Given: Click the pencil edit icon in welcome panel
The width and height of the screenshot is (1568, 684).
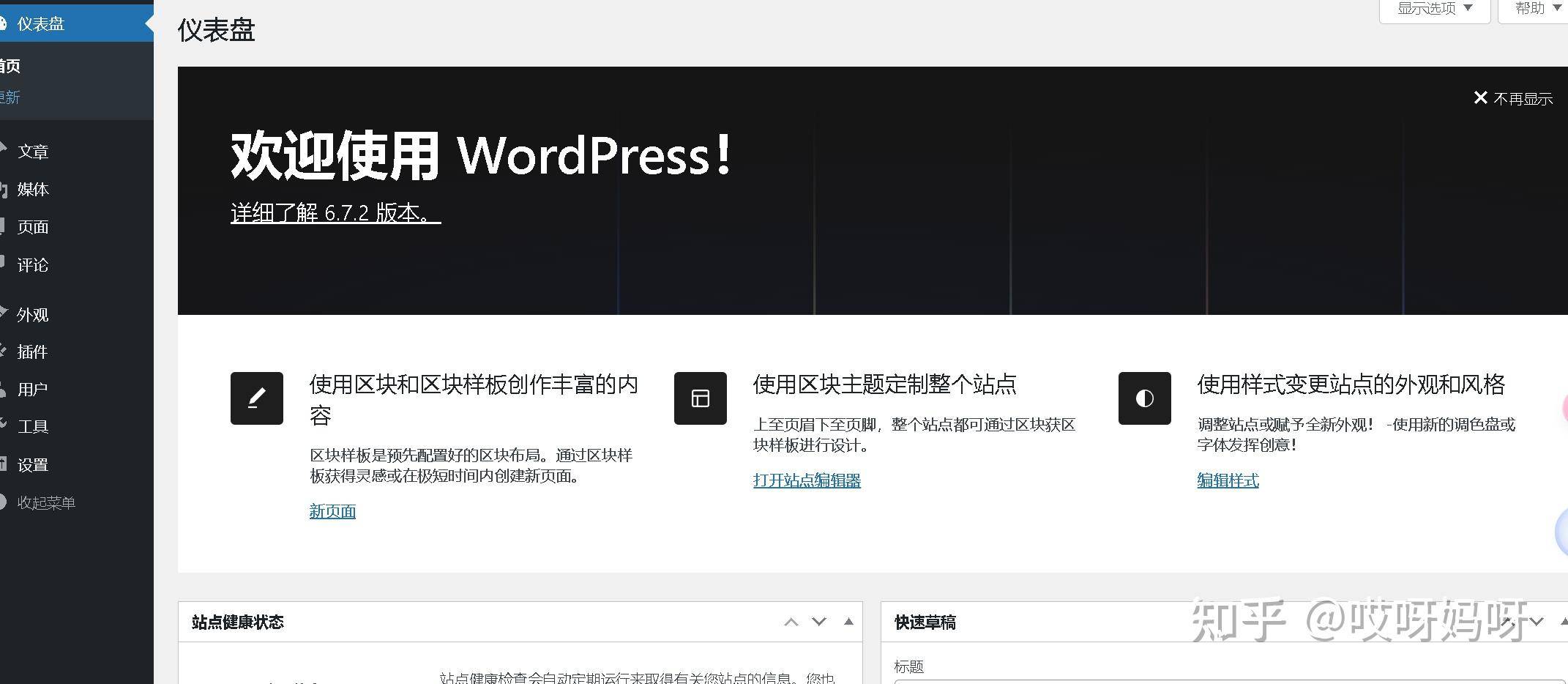Looking at the screenshot, I should [x=257, y=398].
